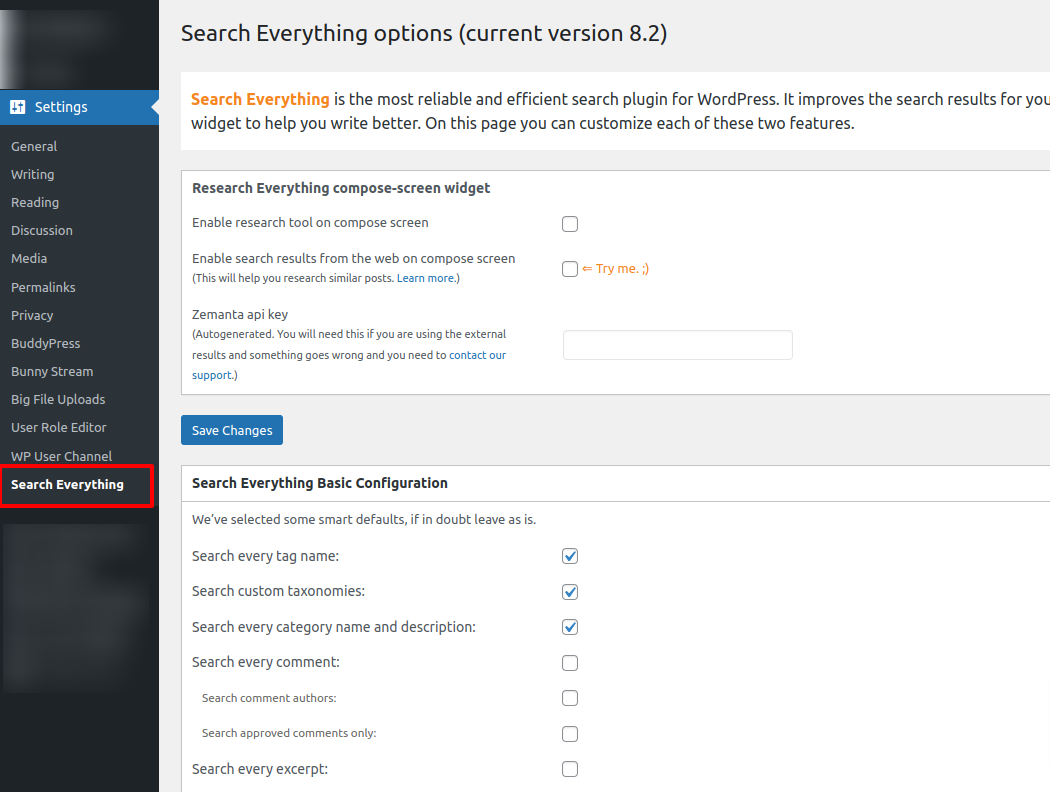
Task: Enable Search every comment checkbox
Action: click(x=570, y=663)
